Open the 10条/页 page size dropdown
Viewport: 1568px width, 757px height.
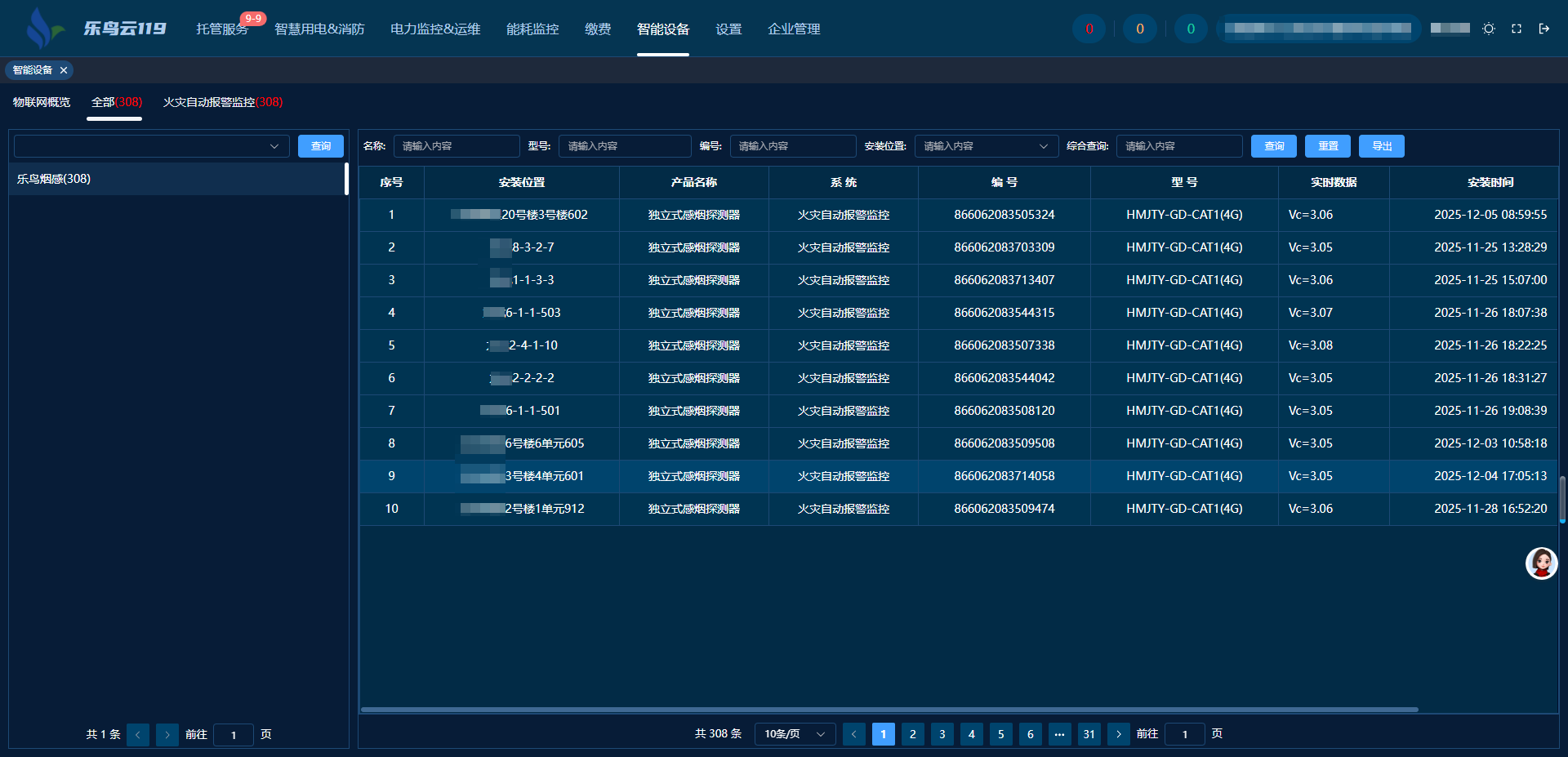795,734
